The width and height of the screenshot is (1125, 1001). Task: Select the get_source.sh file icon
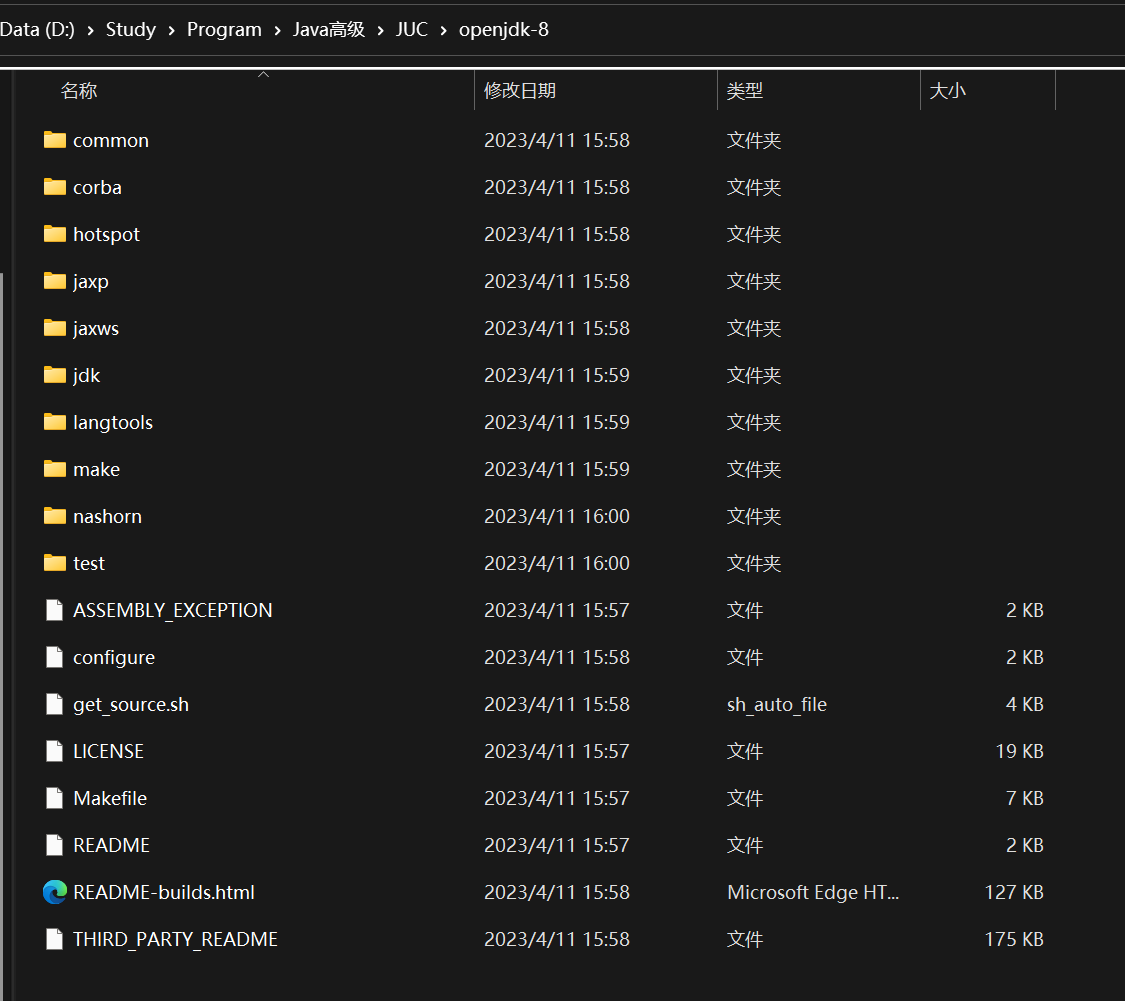[x=55, y=704]
